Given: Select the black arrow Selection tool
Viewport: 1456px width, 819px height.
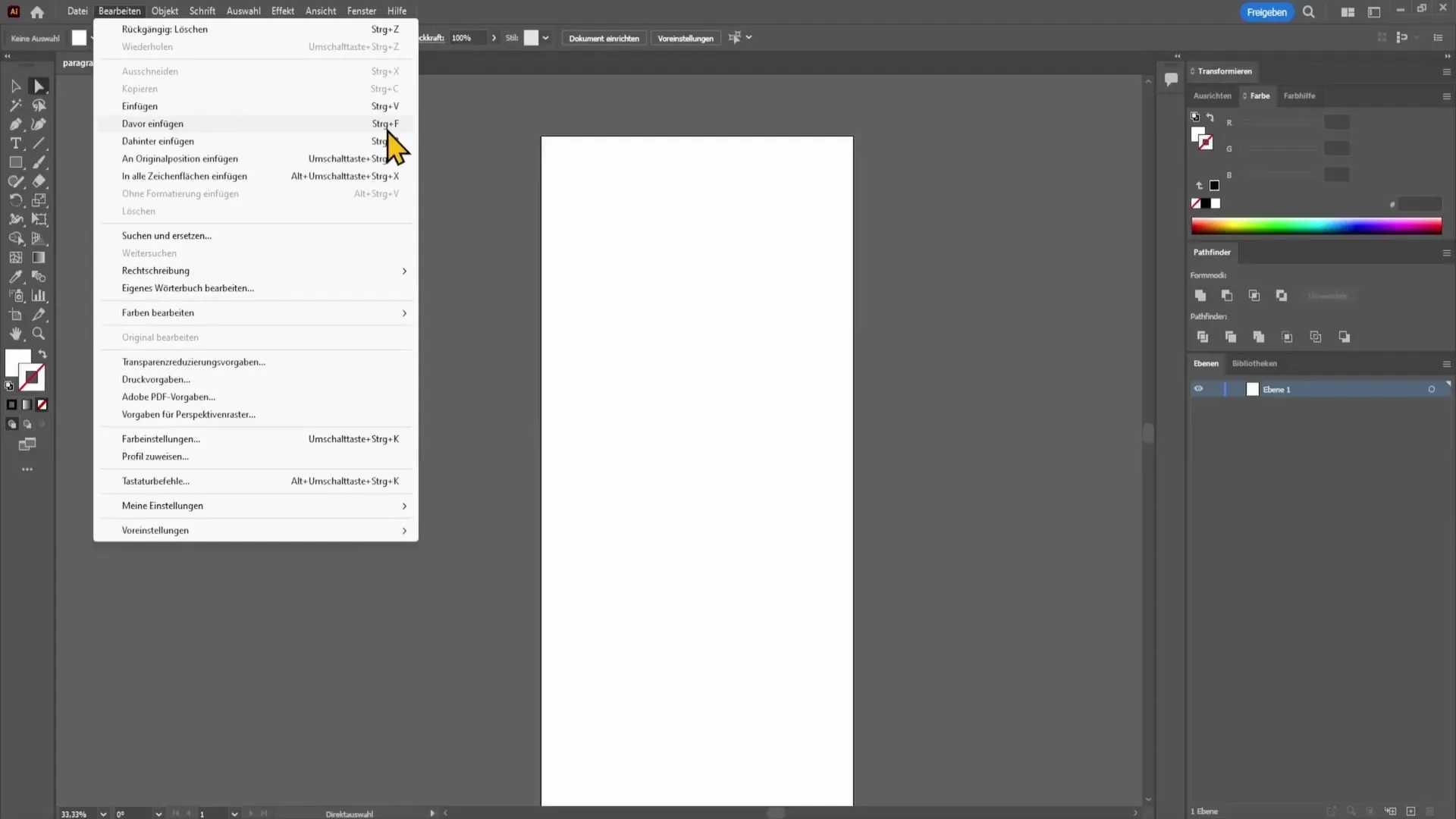Looking at the screenshot, I should pos(15,86).
